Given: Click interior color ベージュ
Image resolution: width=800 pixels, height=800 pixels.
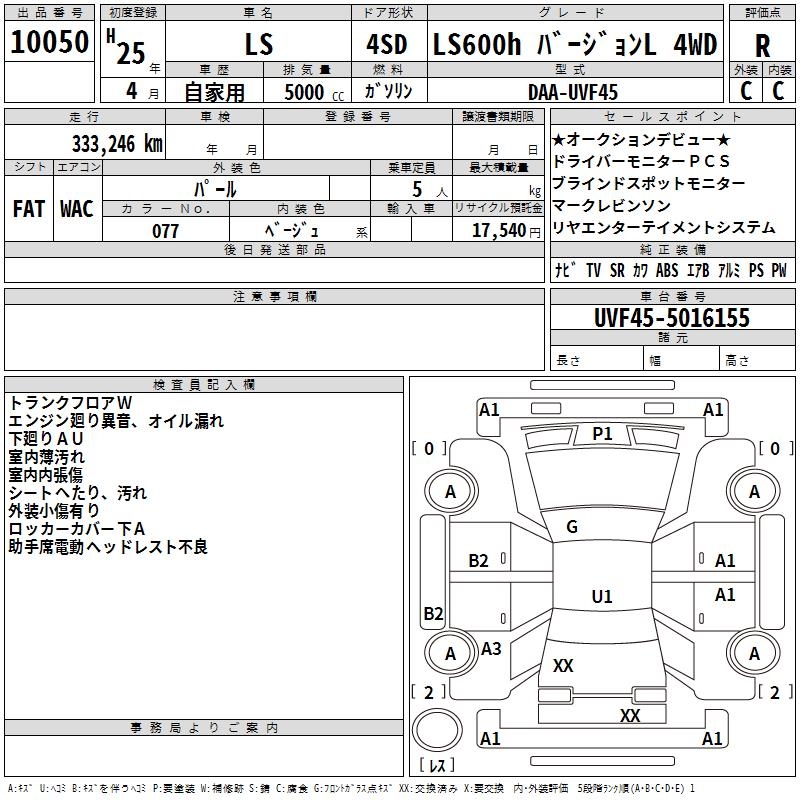Looking at the screenshot, I should click(x=292, y=231).
